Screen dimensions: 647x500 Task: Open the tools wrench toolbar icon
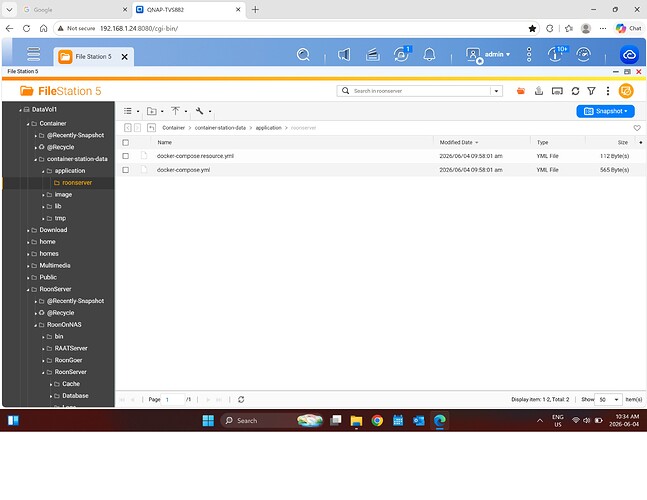coord(200,111)
